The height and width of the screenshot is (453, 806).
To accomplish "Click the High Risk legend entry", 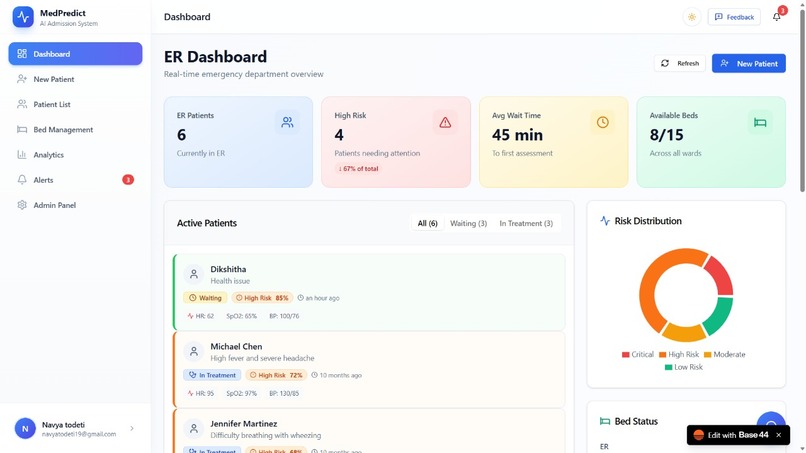I will click(679, 354).
